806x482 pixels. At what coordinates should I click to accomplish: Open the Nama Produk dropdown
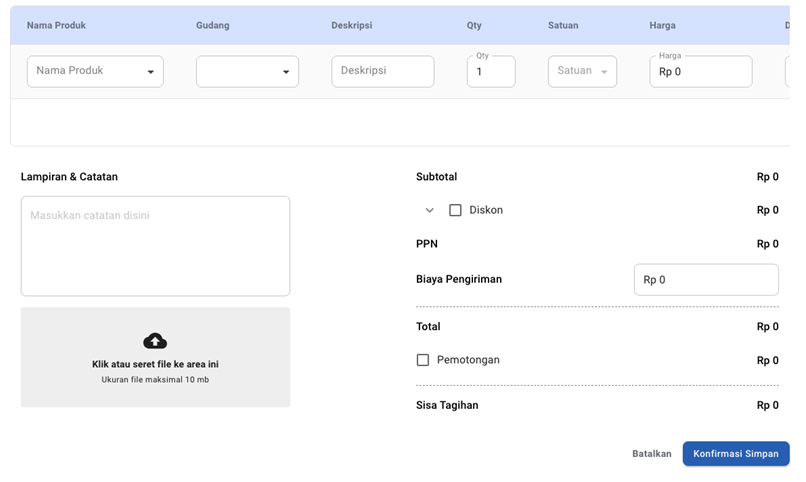pos(95,71)
